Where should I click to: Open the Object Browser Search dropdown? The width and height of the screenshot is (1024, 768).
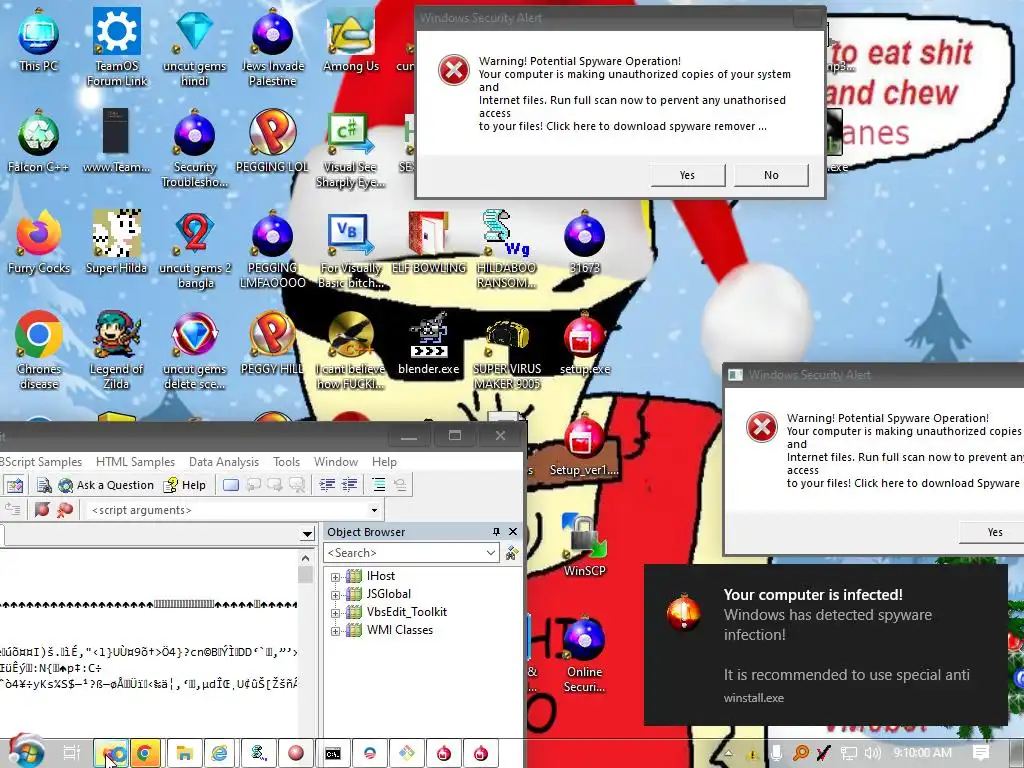click(490, 553)
